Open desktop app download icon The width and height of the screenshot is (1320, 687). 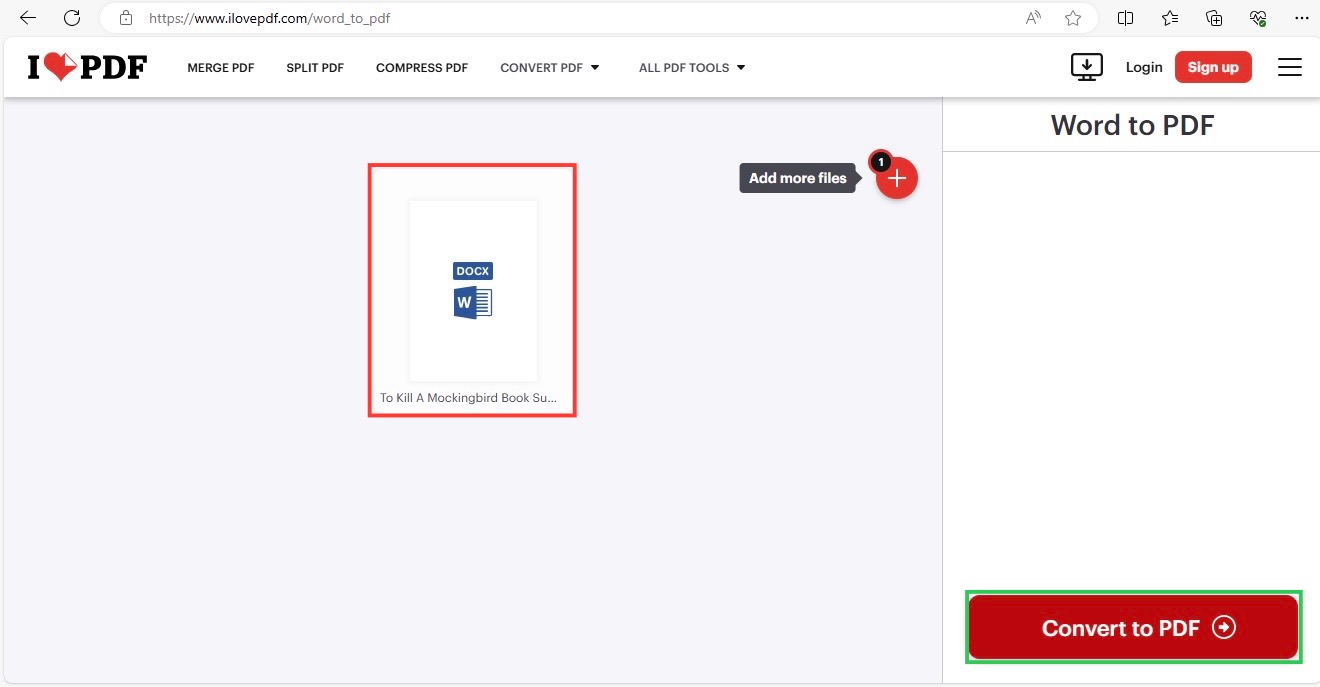click(1087, 67)
